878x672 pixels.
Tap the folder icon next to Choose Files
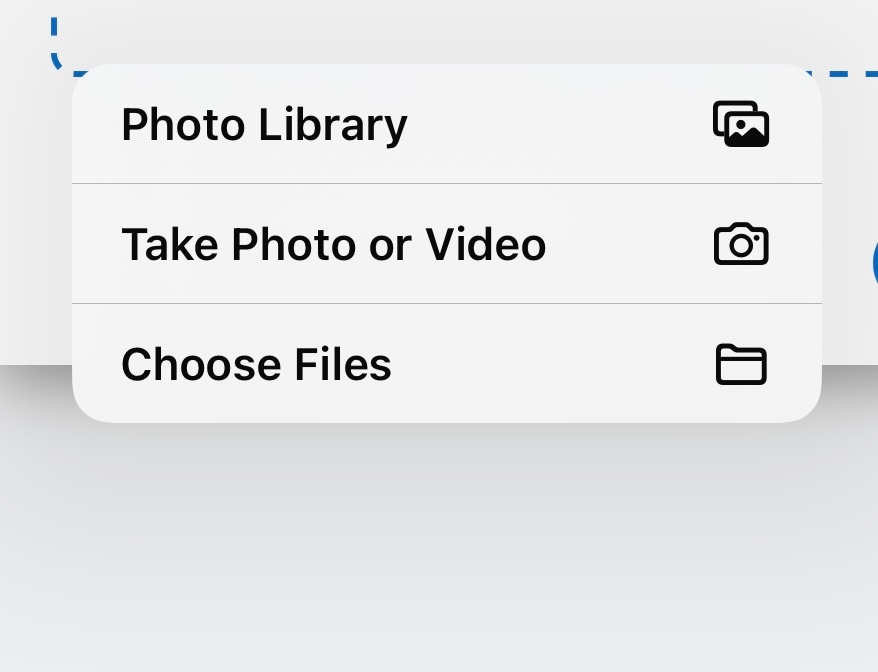click(741, 365)
